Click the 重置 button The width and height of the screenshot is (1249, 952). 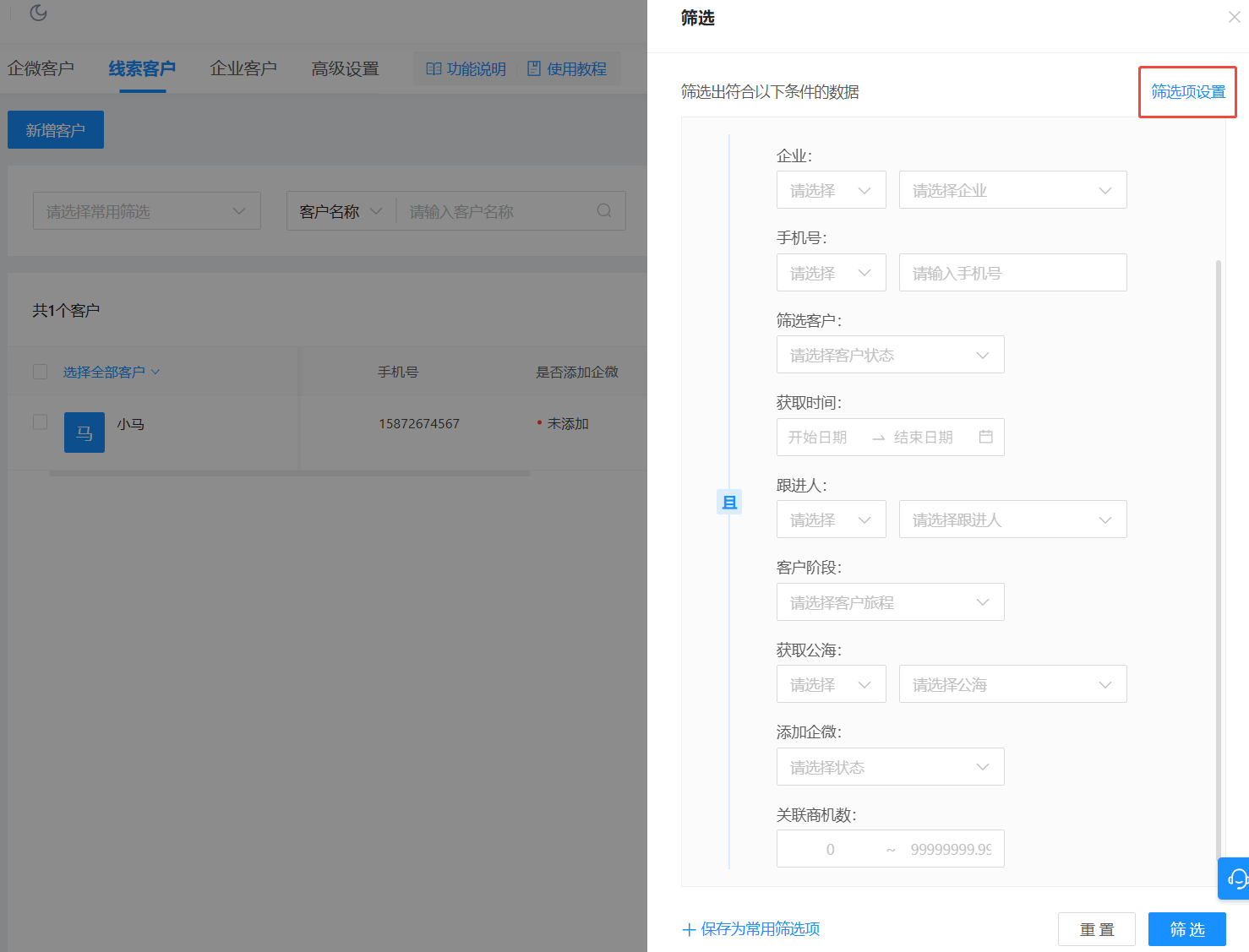click(1096, 929)
